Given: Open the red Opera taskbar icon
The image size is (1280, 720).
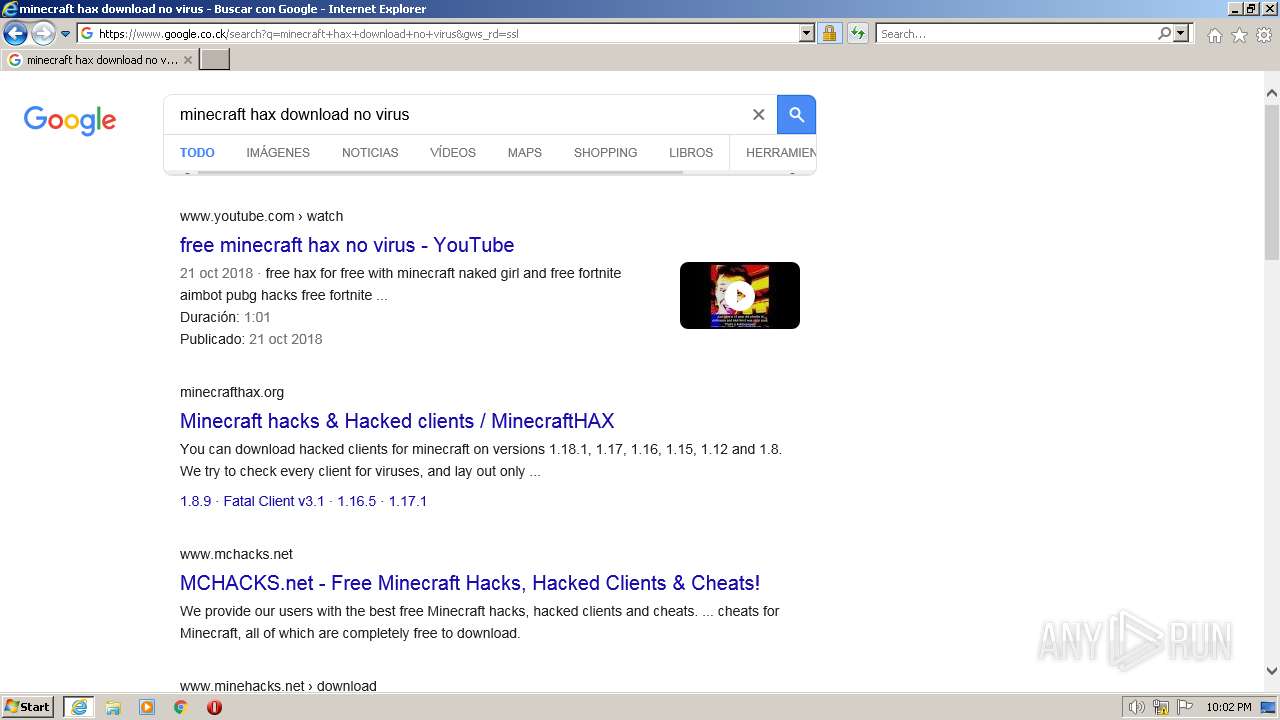Looking at the screenshot, I should pos(214,707).
